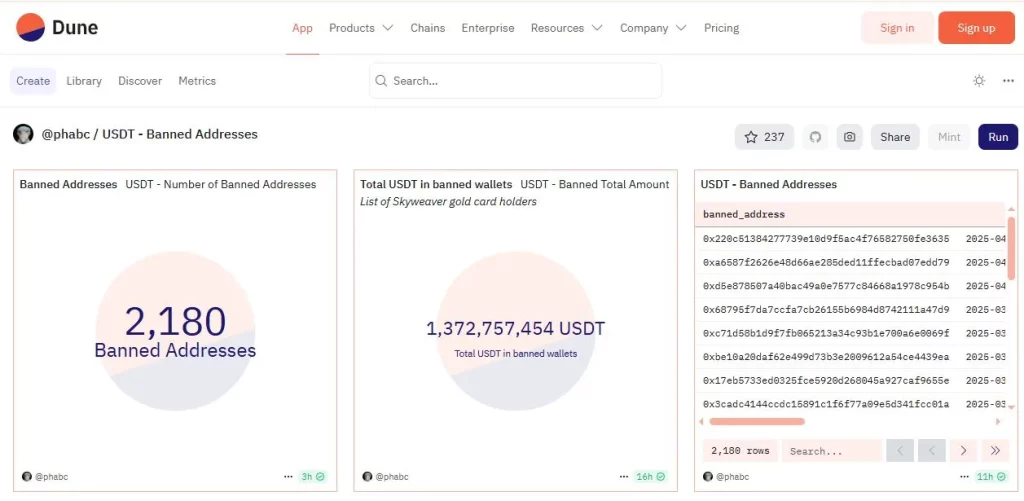The width and height of the screenshot is (1024, 501).
Task: Click the 1,372,757,454 USDT counter
Action: click(515, 329)
